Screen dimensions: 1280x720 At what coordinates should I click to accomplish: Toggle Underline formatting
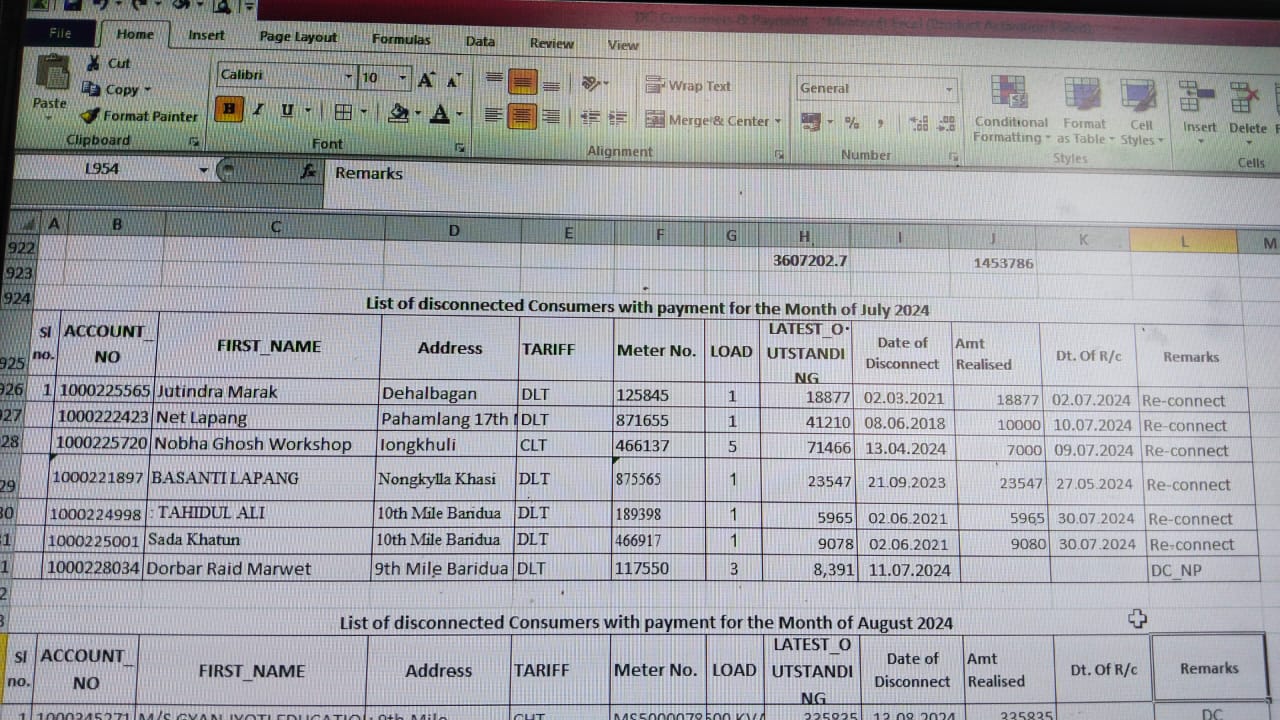pyautogui.click(x=287, y=110)
